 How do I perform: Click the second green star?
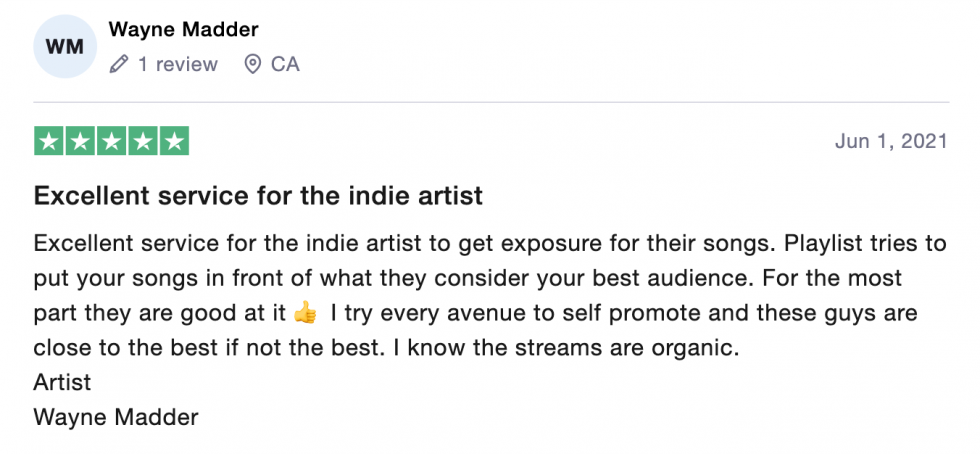80,141
